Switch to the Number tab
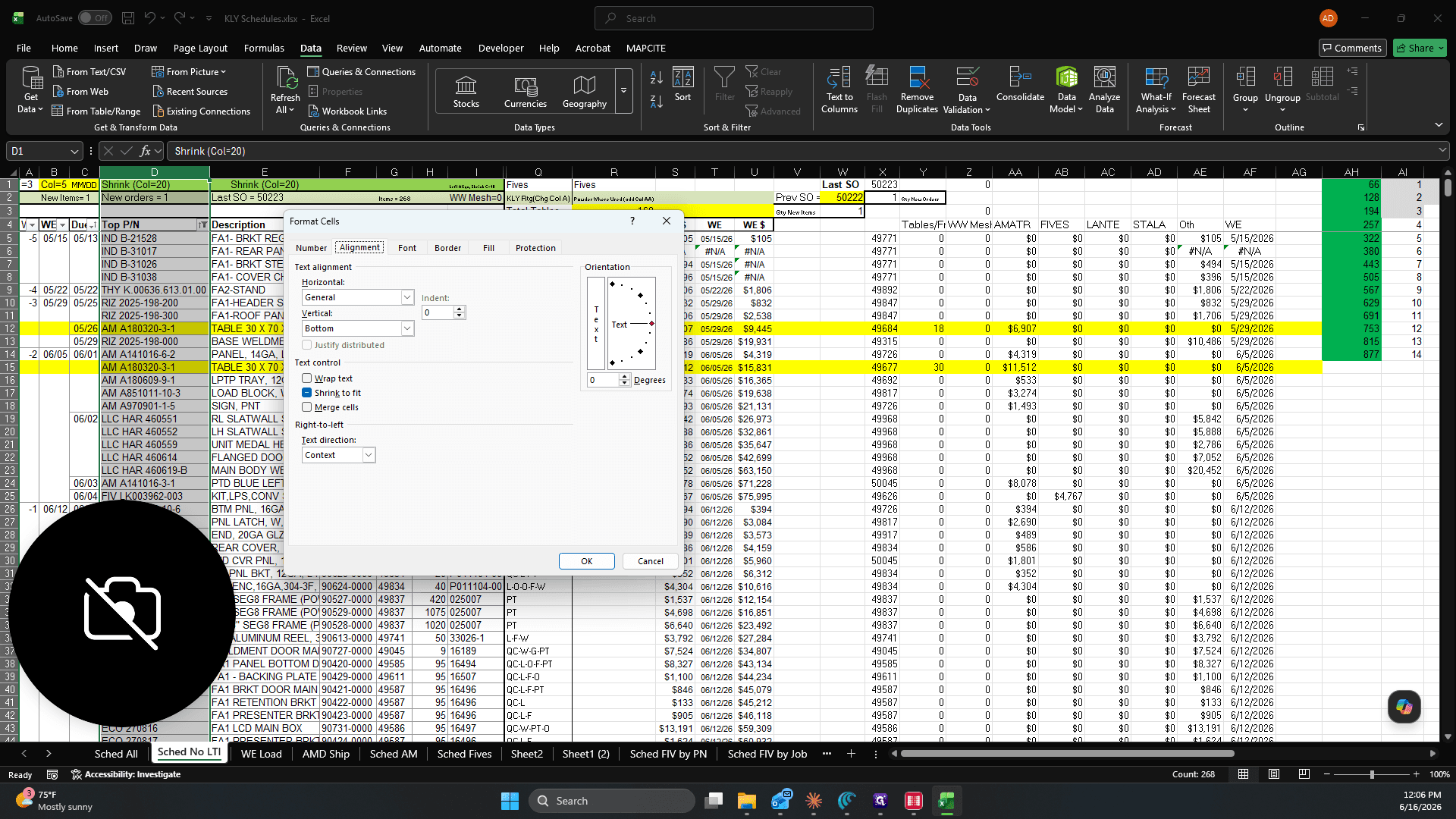 311,248
